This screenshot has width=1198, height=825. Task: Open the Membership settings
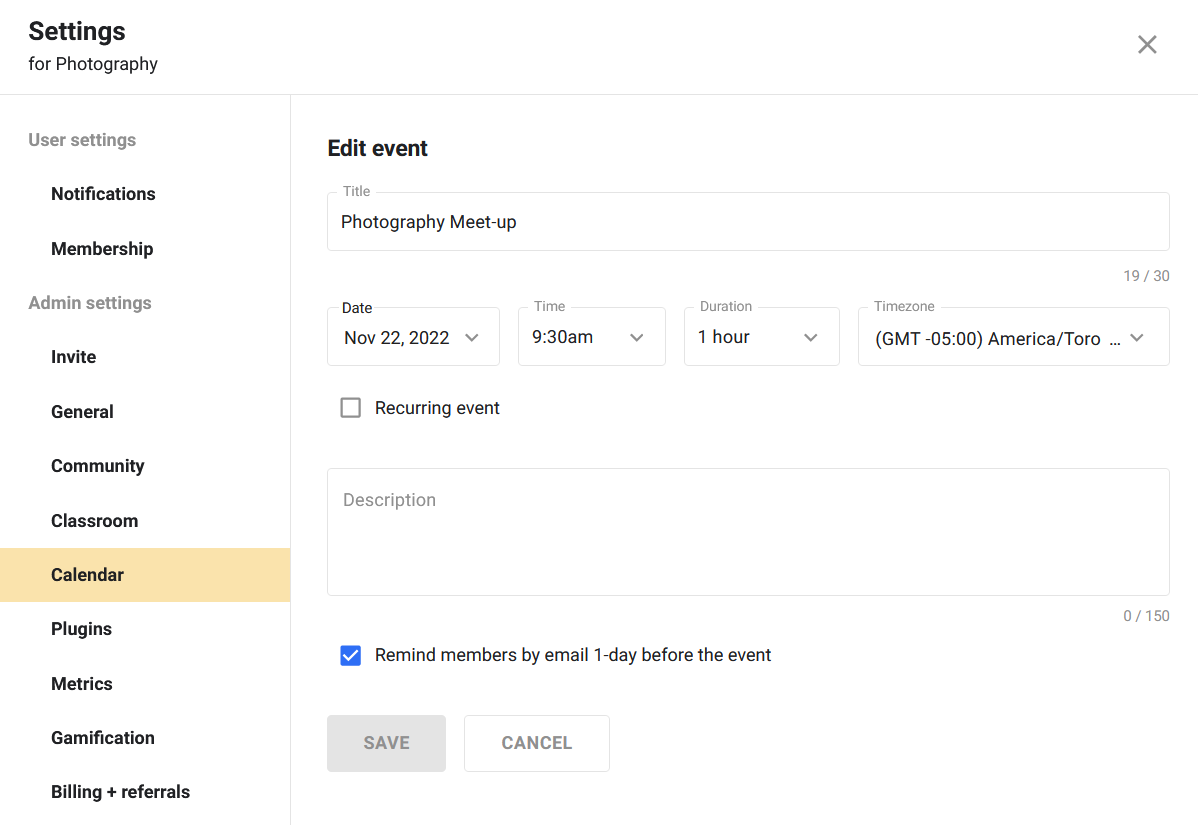(102, 248)
